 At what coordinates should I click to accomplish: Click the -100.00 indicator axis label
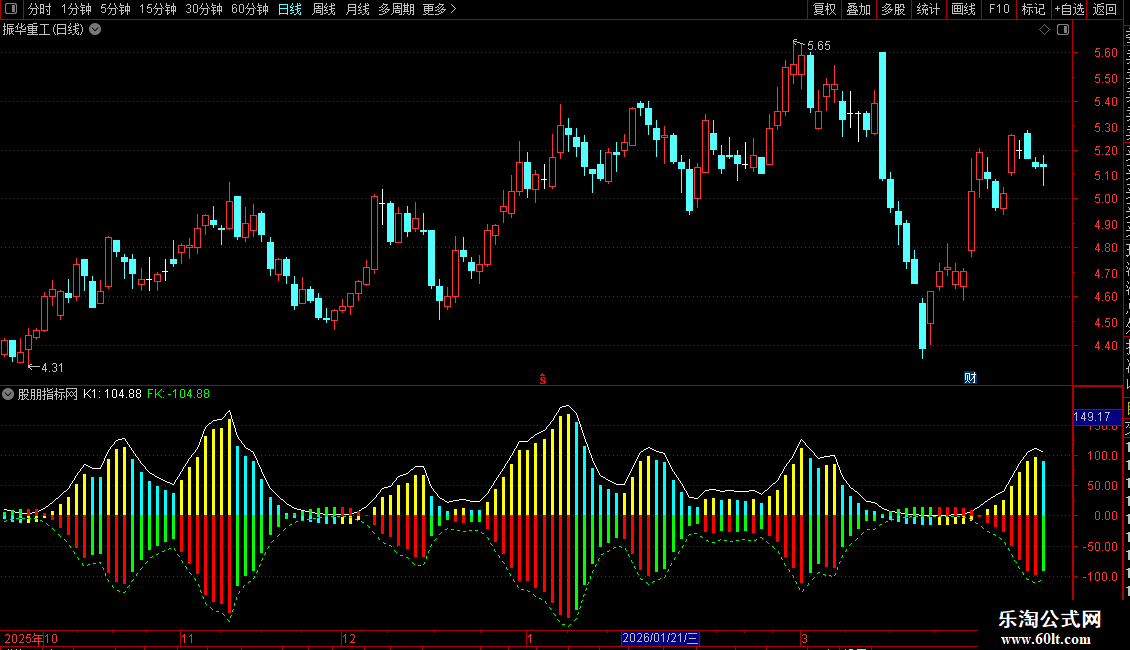(x=1100, y=576)
